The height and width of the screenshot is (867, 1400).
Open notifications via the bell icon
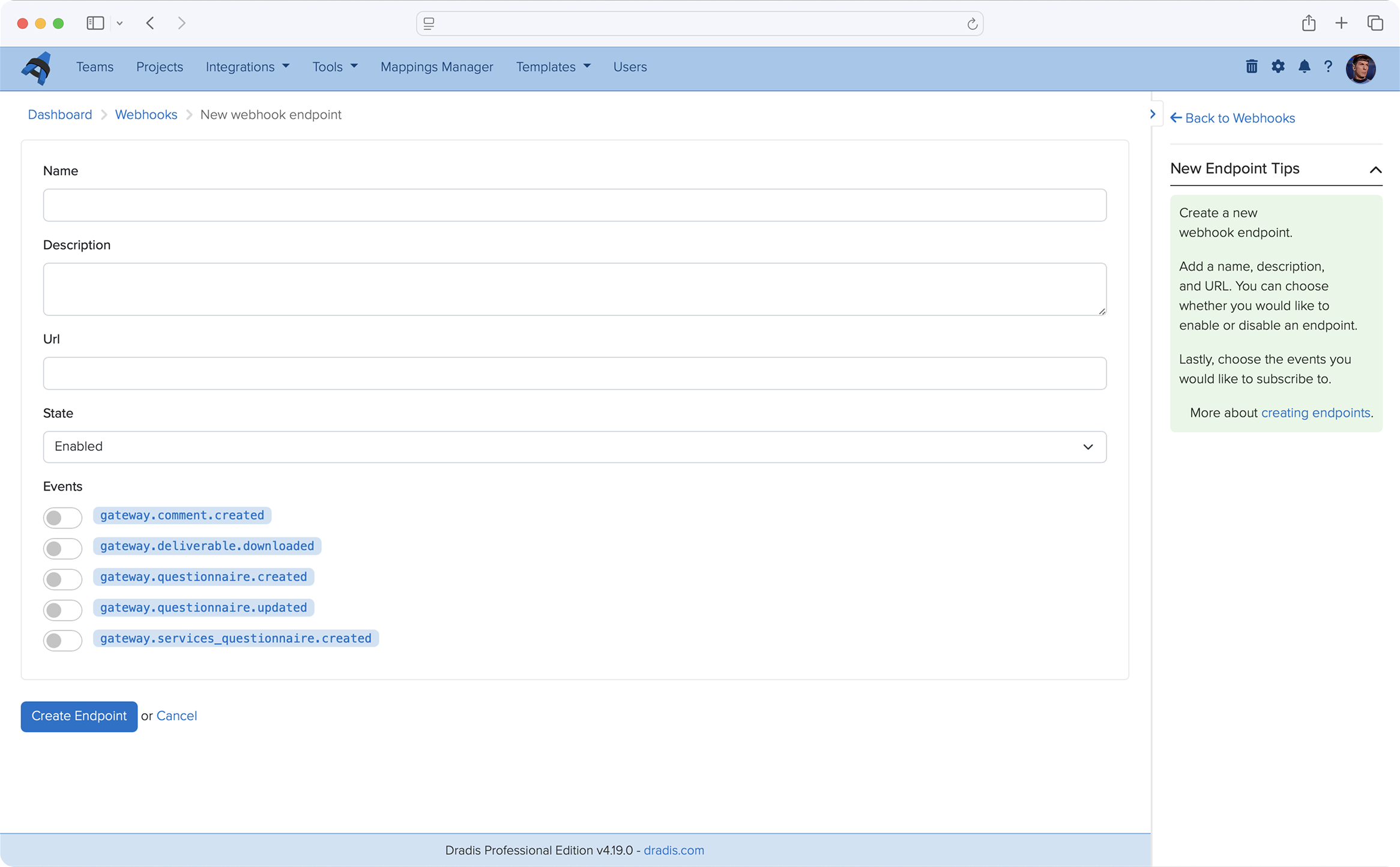click(x=1304, y=67)
